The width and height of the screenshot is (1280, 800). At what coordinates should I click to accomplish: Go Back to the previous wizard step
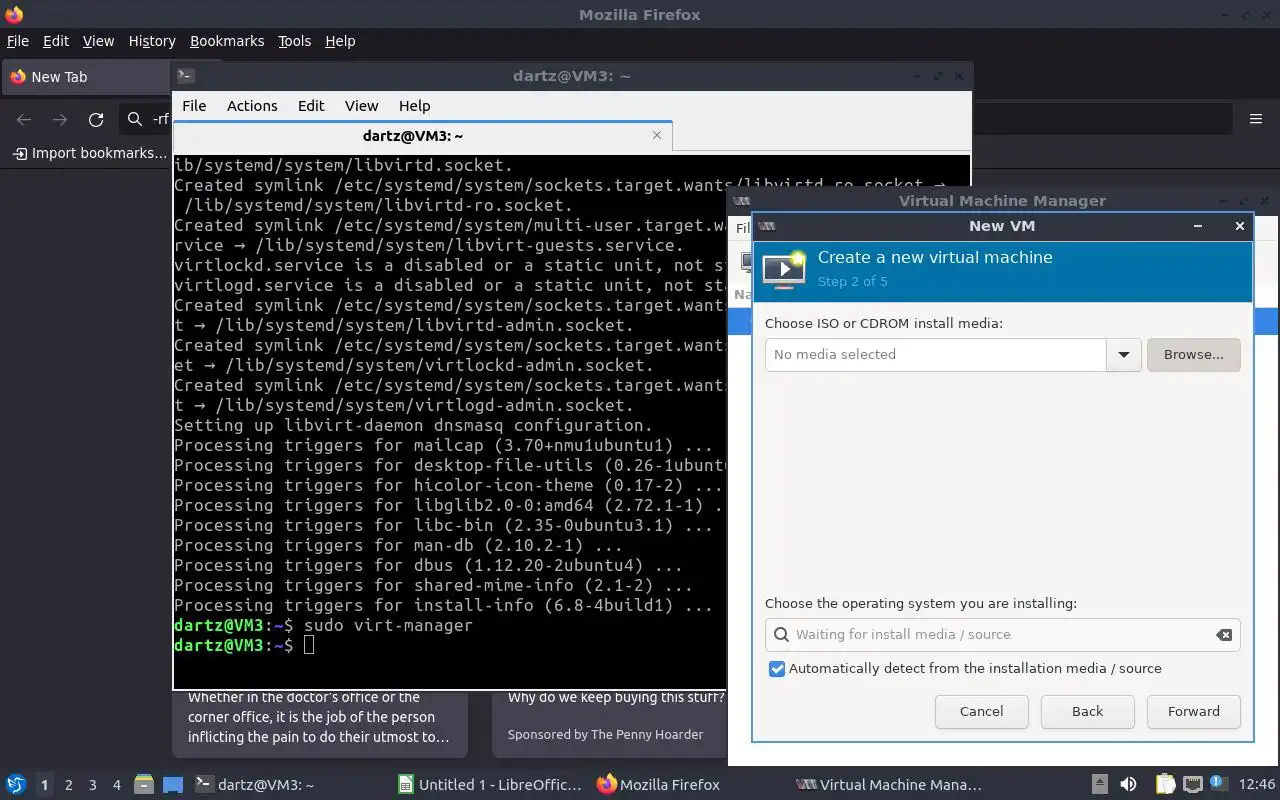[1088, 712]
